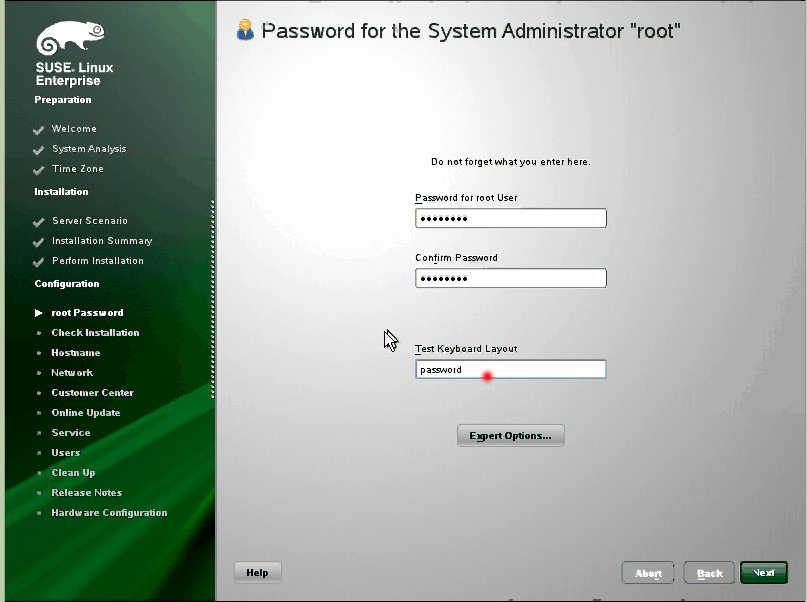The width and height of the screenshot is (807, 602).
Task: Select the Hostname step
Action: click(x=76, y=353)
